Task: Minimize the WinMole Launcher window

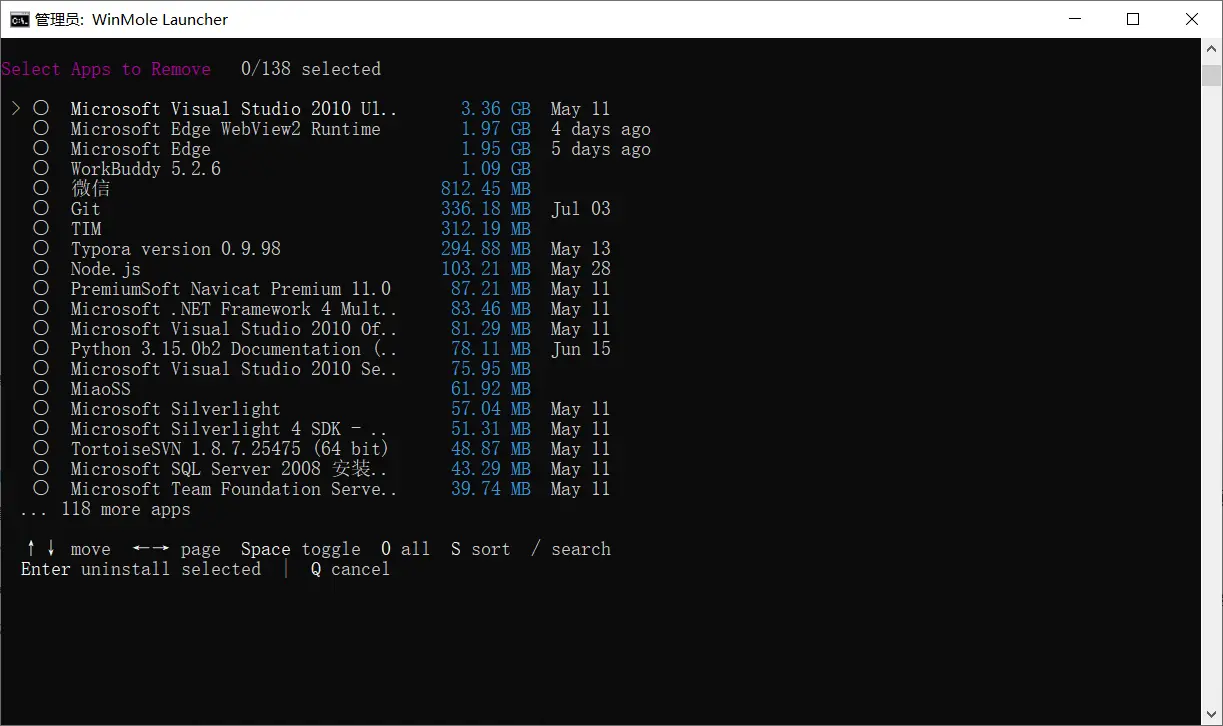Action: point(1075,19)
